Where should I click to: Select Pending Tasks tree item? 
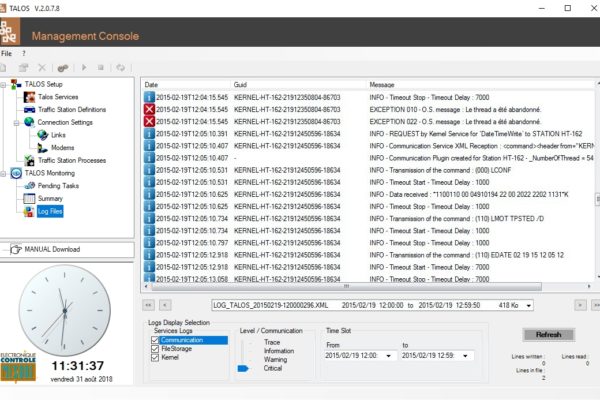click(58, 186)
